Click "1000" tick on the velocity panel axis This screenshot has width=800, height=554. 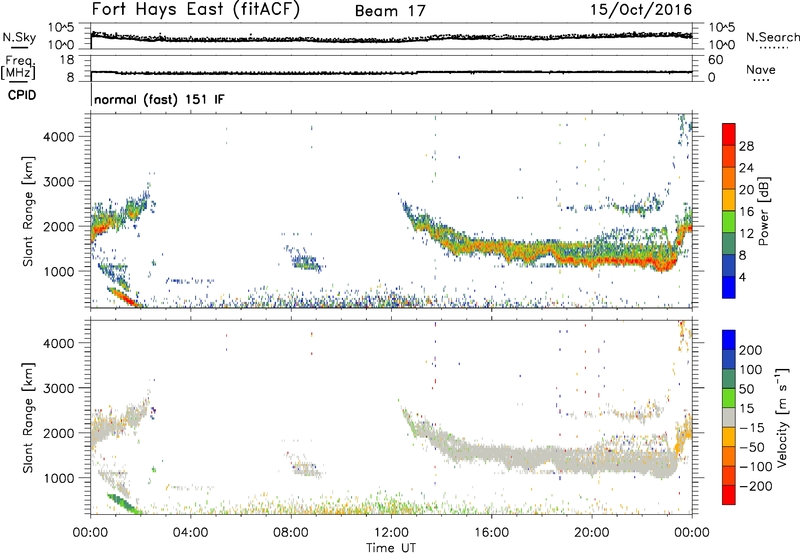(x=59, y=478)
